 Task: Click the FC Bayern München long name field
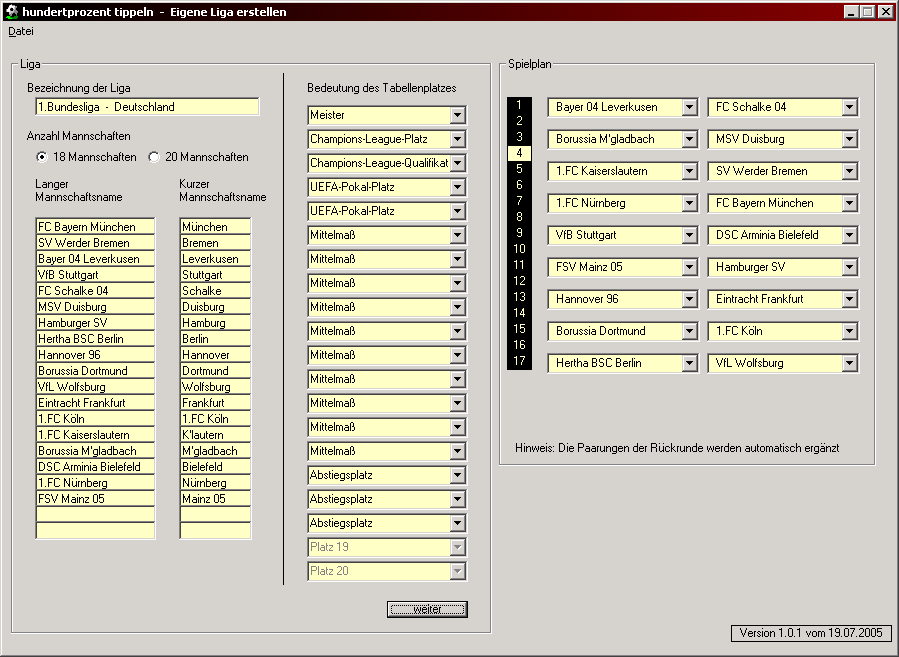click(x=95, y=227)
